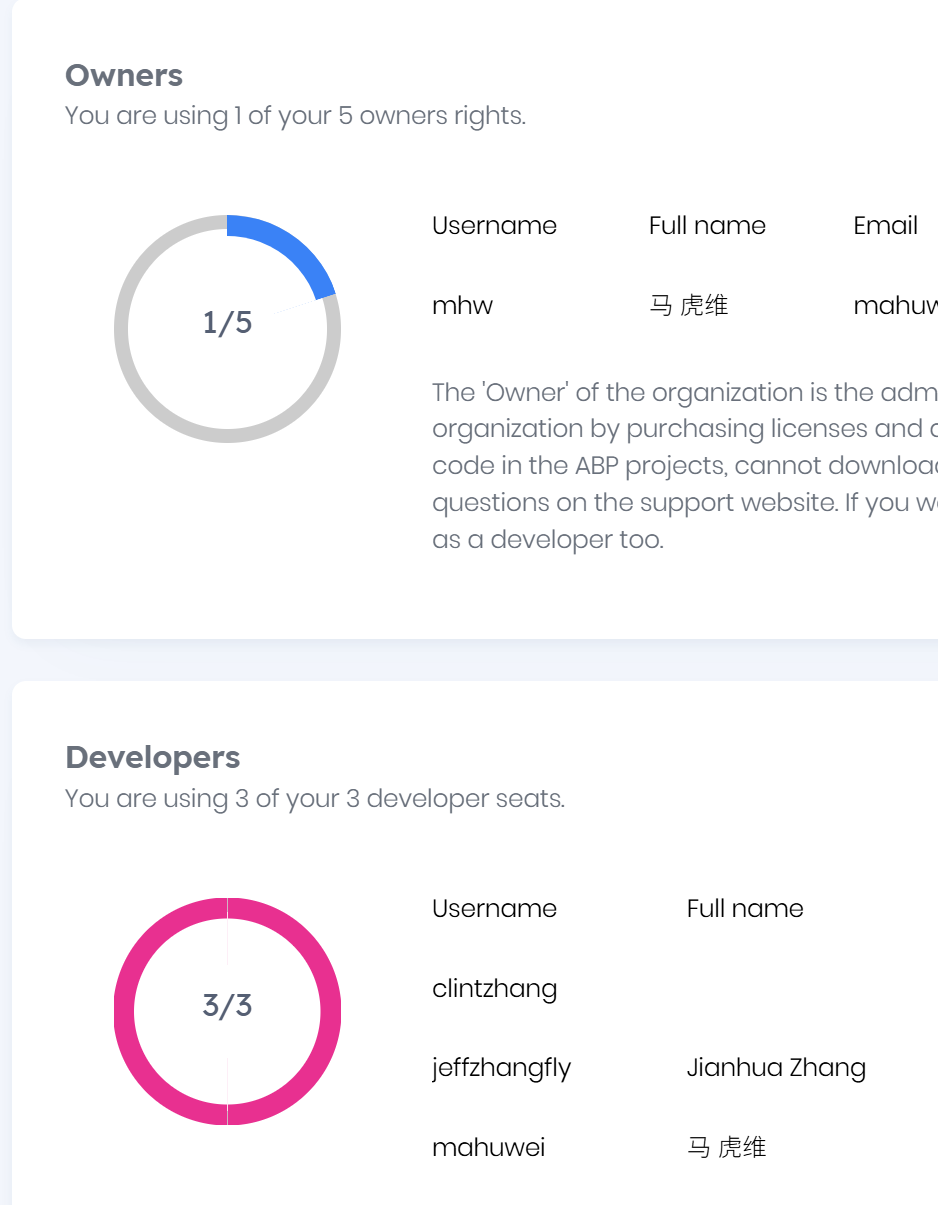Click the Email column header in Owners table
The width and height of the screenshot is (938, 1205).
pyautogui.click(x=885, y=226)
